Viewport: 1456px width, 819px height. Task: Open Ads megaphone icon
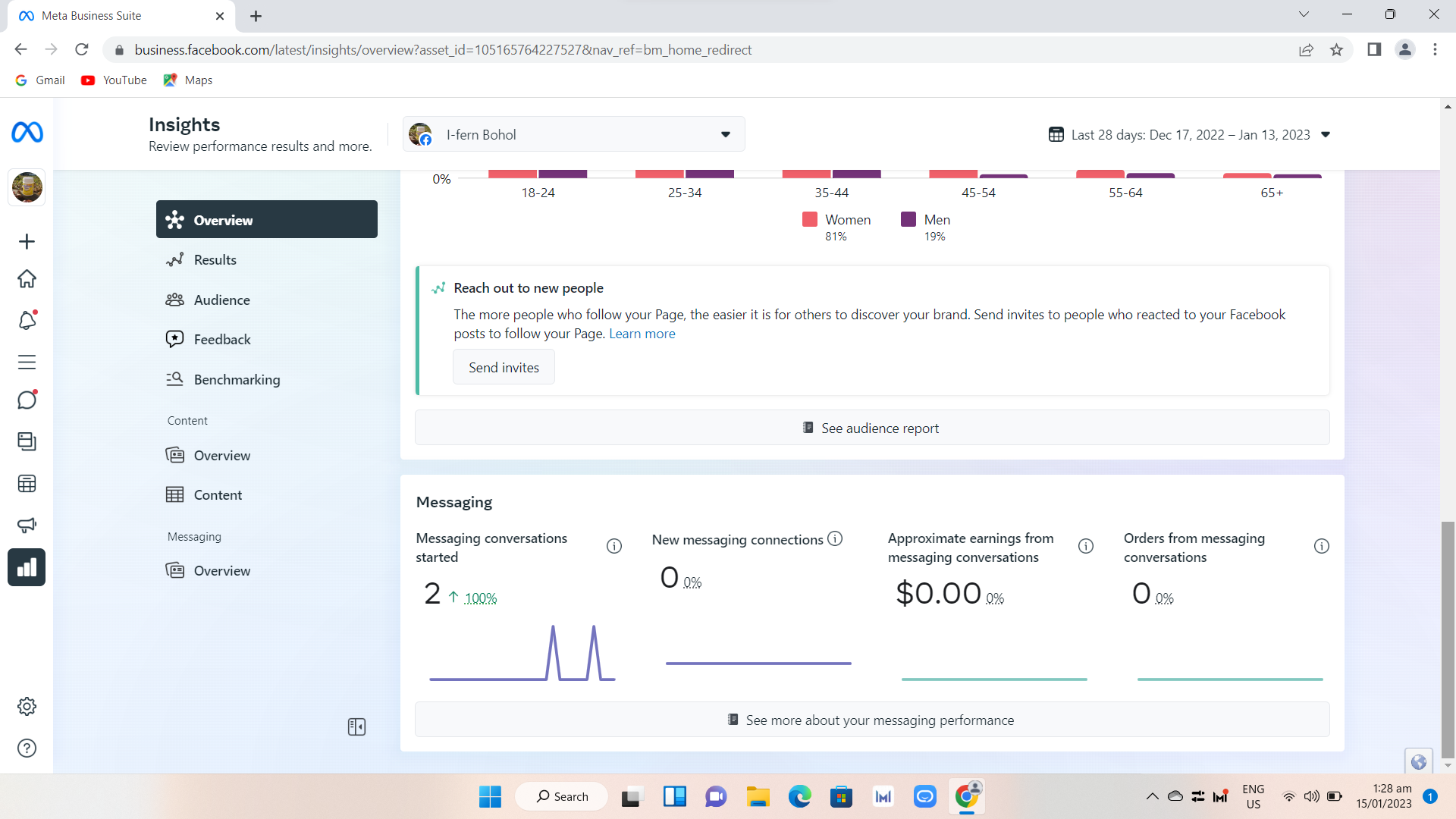pos(27,525)
